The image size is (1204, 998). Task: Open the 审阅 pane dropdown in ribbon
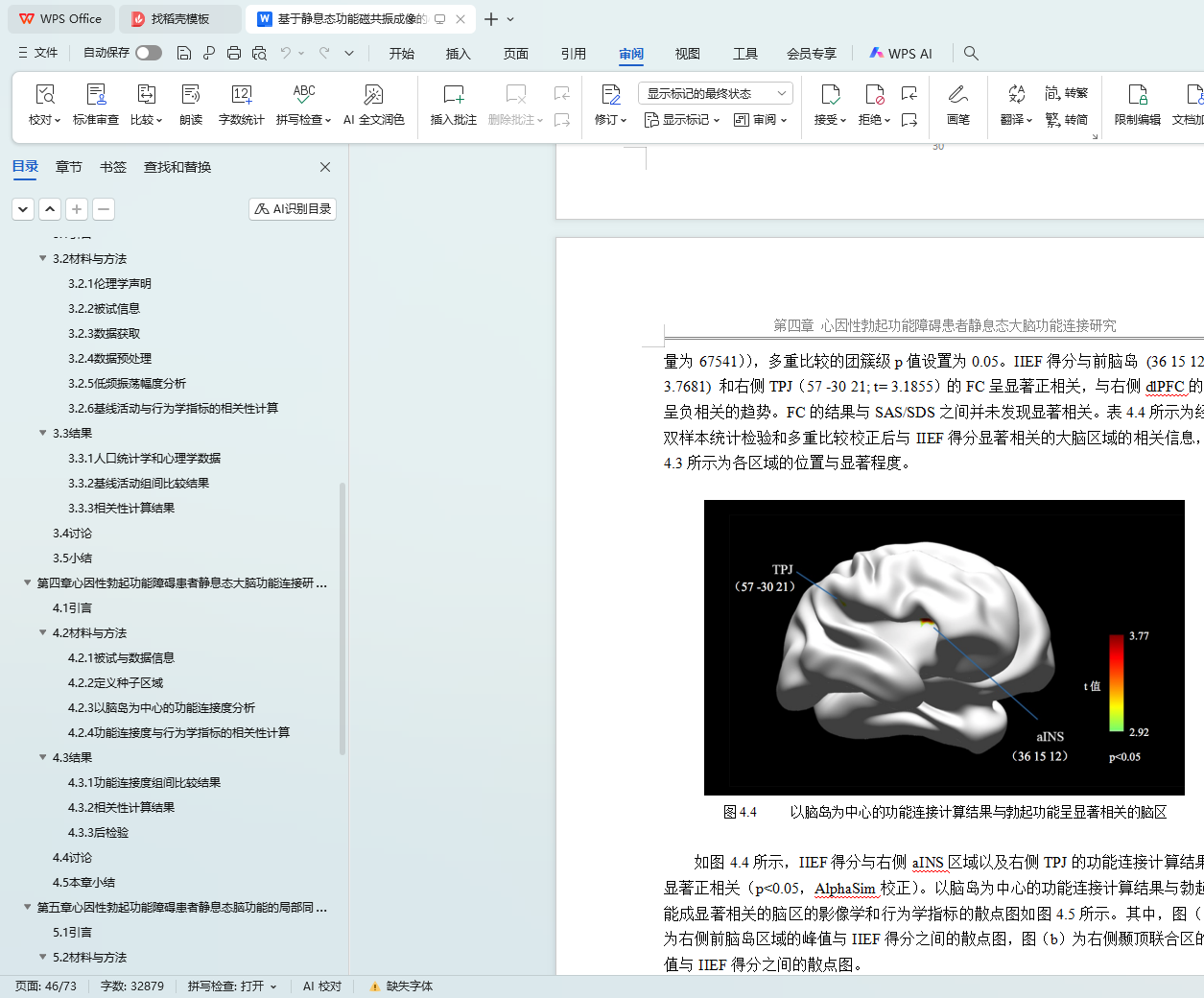point(761,120)
